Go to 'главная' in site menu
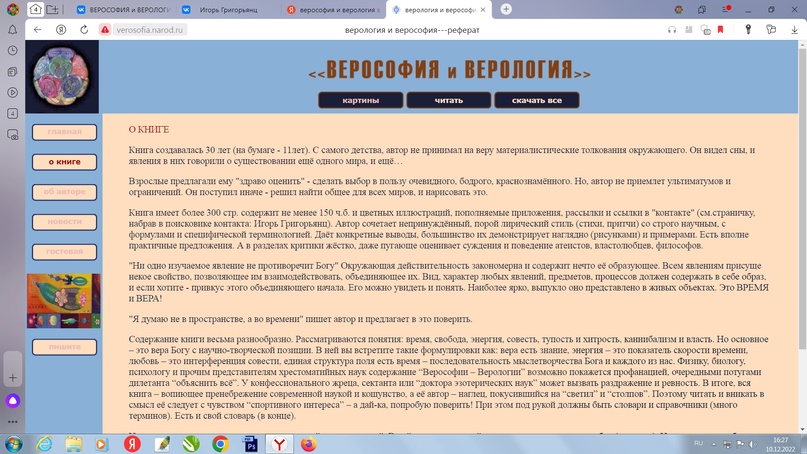Image resolution: width=807 pixels, height=454 pixels. click(64, 132)
